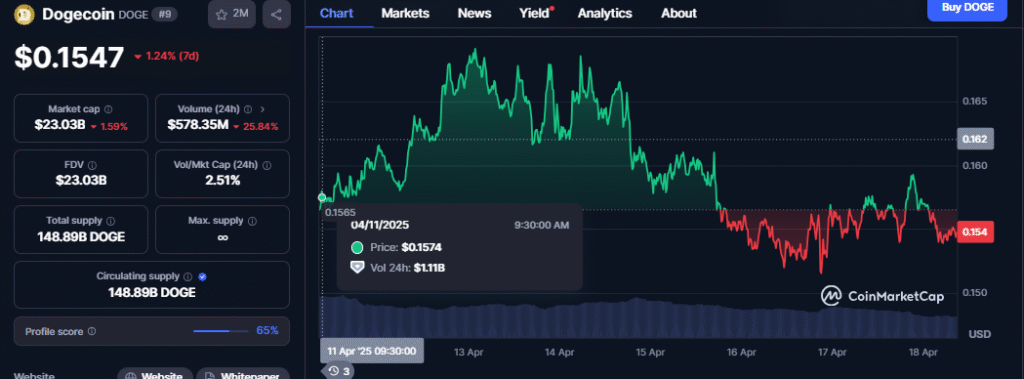The width and height of the screenshot is (1024, 379).
Task: Click the history events badge showing 3
Action: tap(338, 371)
